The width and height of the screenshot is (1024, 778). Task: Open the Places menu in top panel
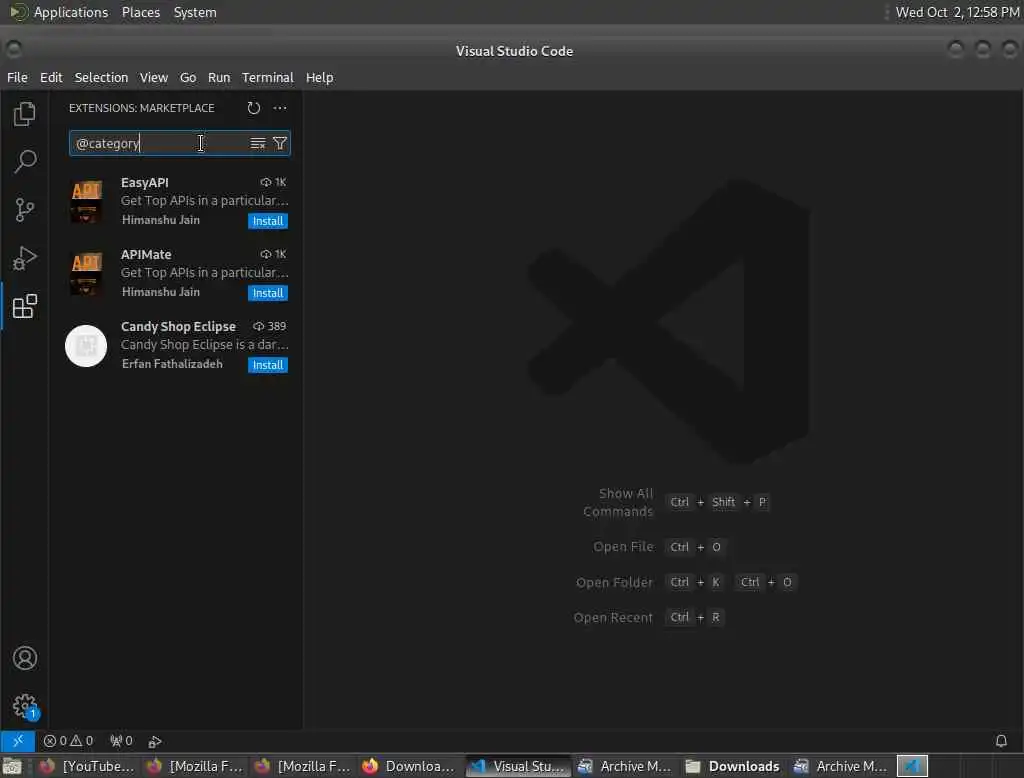[x=141, y=12]
